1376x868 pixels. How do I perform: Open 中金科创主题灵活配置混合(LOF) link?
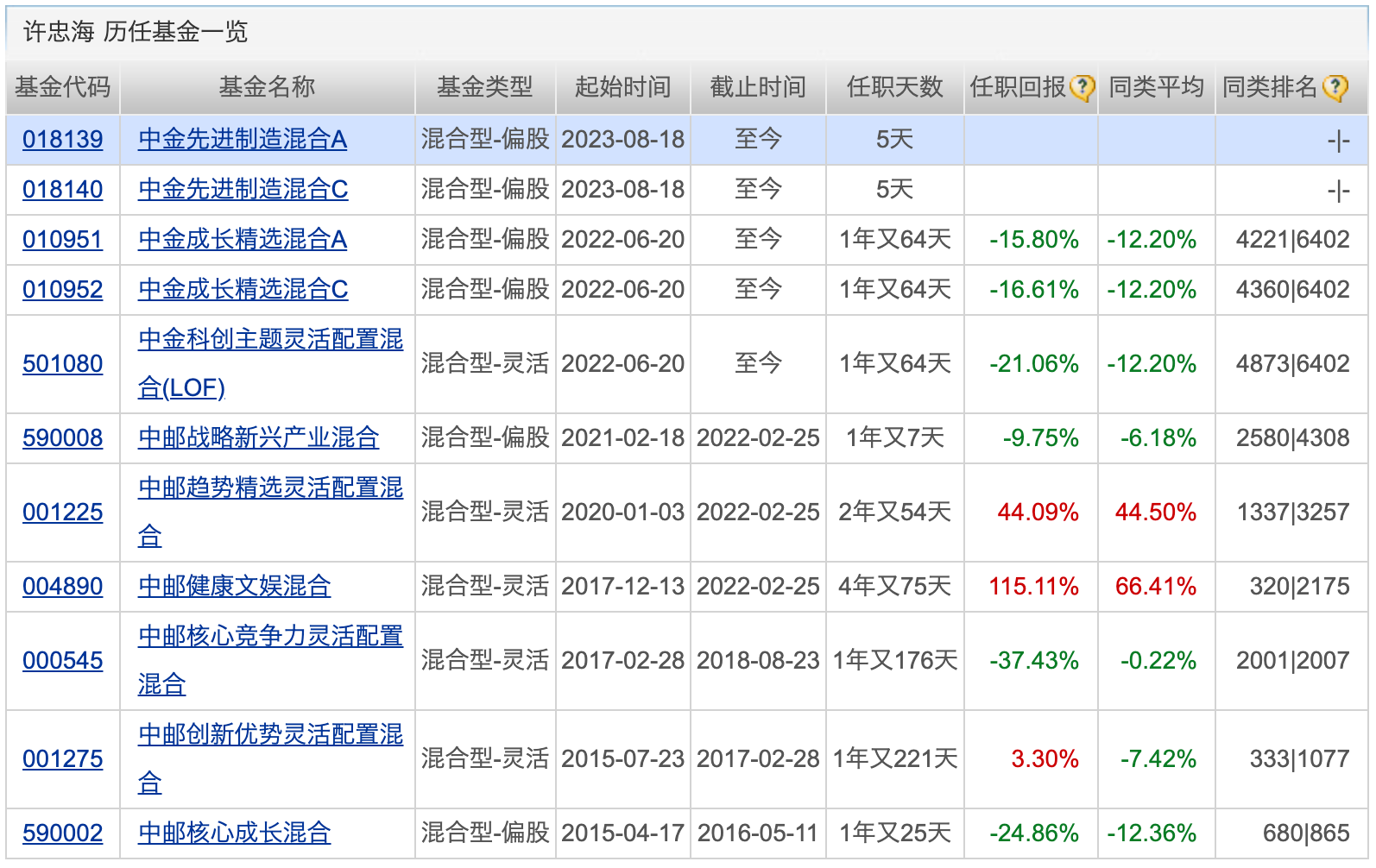click(x=270, y=364)
